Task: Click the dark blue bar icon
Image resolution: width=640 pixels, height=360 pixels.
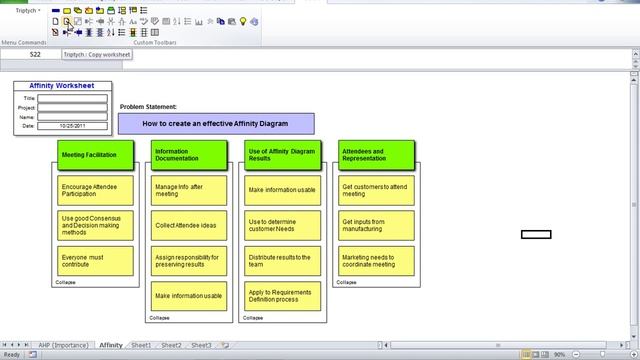Action: click(56, 11)
